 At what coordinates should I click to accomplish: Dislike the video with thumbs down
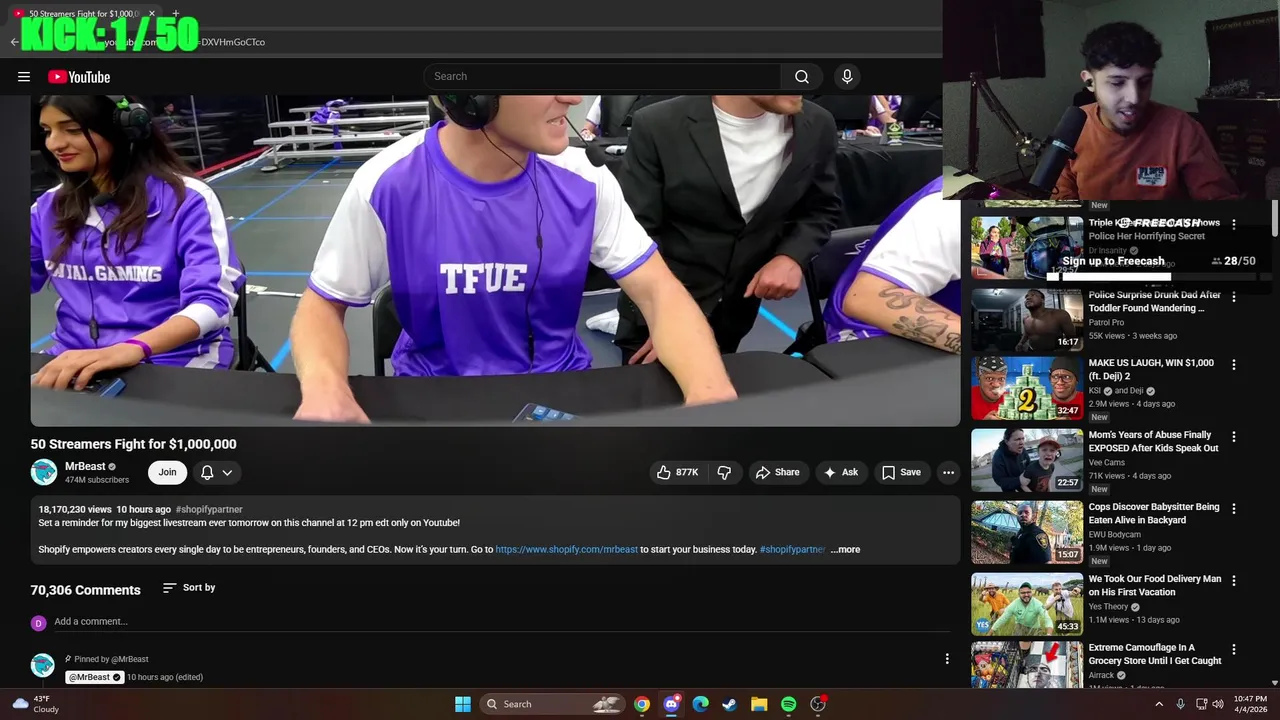tap(724, 472)
